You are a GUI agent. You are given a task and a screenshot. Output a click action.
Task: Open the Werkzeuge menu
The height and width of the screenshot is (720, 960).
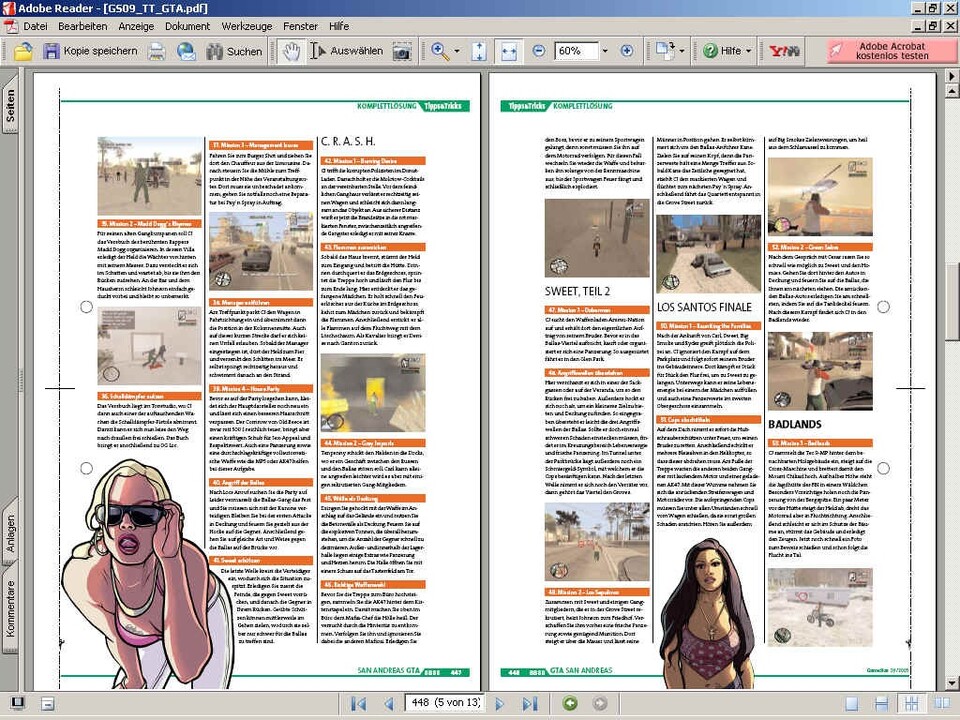[247, 26]
